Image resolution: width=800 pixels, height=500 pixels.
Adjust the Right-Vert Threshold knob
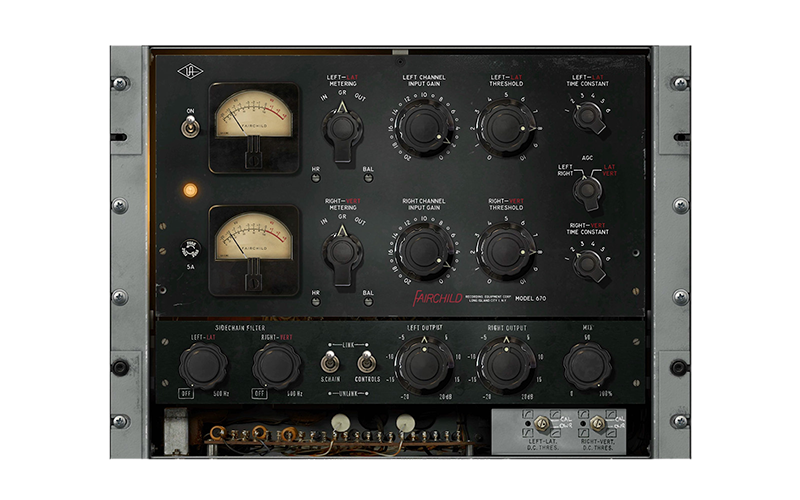pyautogui.click(x=506, y=252)
